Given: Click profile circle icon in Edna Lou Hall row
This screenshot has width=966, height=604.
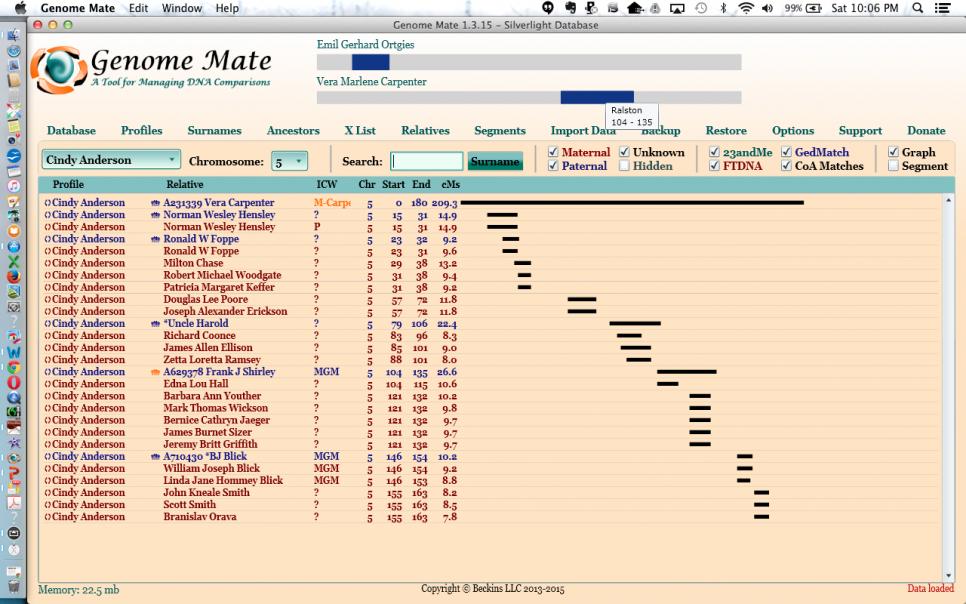Looking at the screenshot, I should (47, 384).
